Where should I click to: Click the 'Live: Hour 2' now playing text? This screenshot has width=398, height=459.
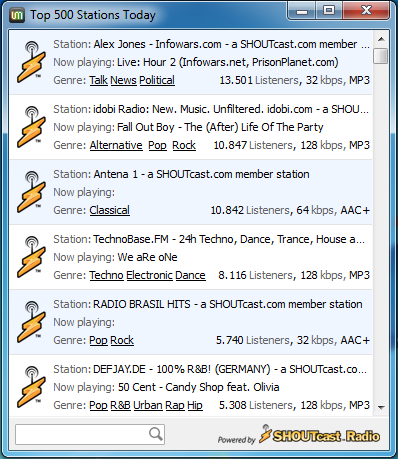[228, 62]
